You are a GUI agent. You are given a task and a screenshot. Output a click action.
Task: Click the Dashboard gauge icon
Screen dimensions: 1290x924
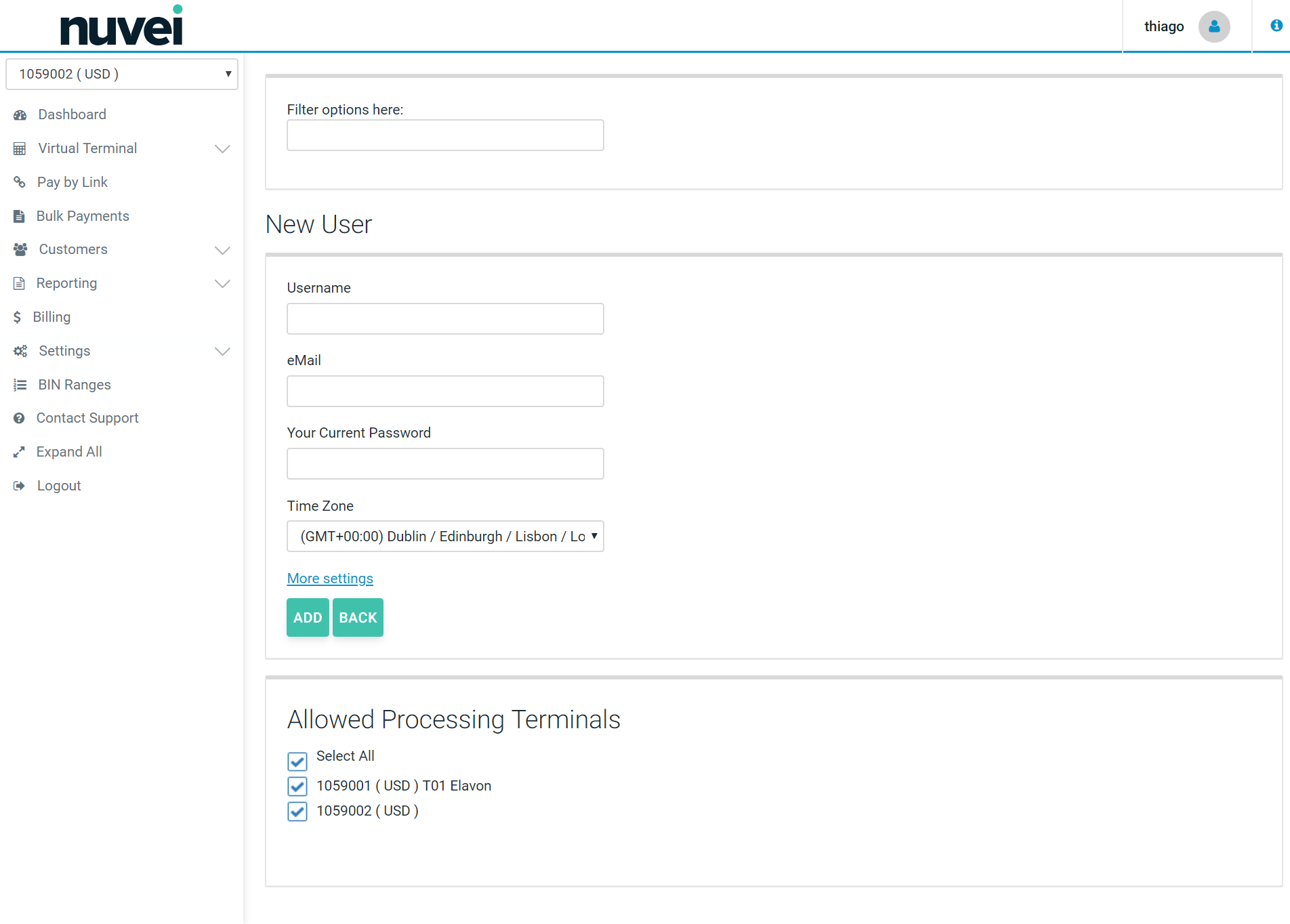click(20, 115)
